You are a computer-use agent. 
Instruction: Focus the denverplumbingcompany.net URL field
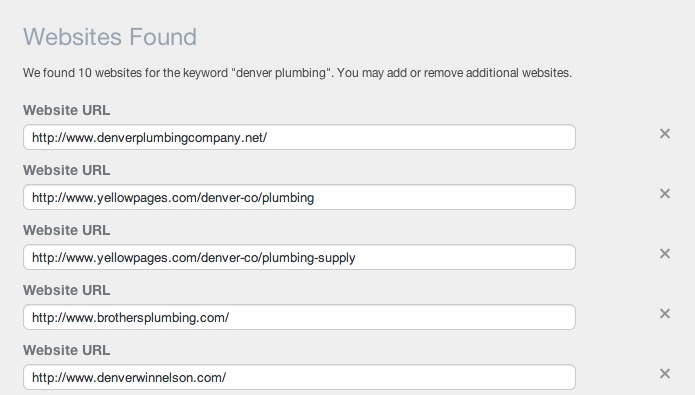(299, 137)
